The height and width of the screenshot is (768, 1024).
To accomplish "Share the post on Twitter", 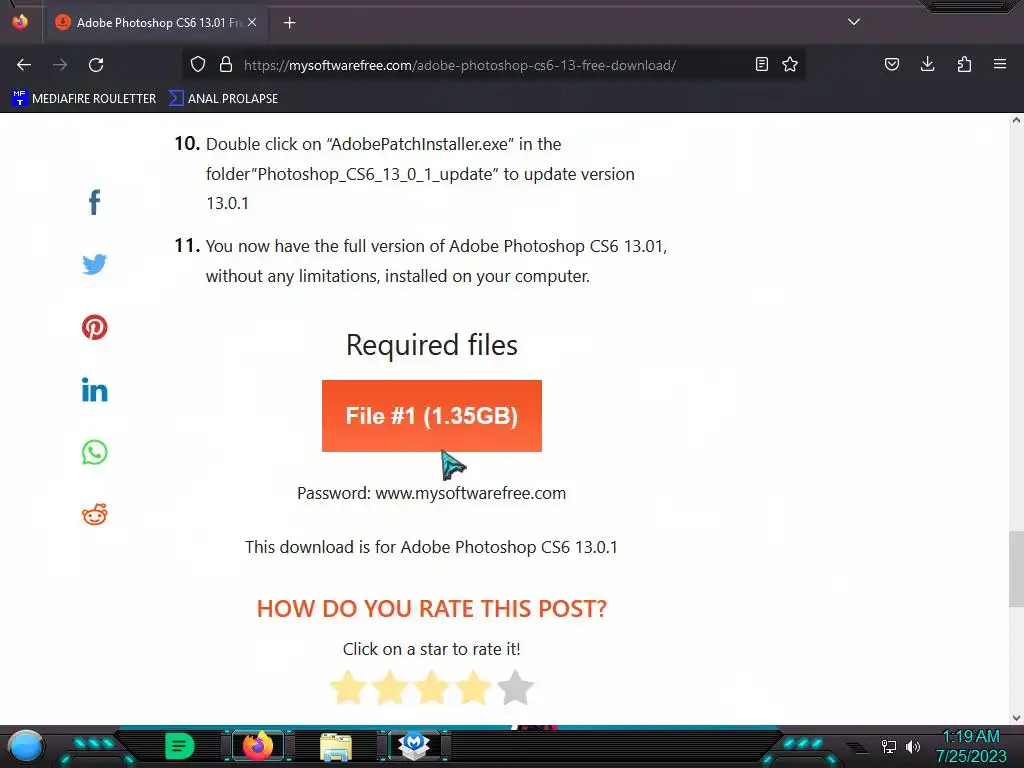I will click(95, 264).
